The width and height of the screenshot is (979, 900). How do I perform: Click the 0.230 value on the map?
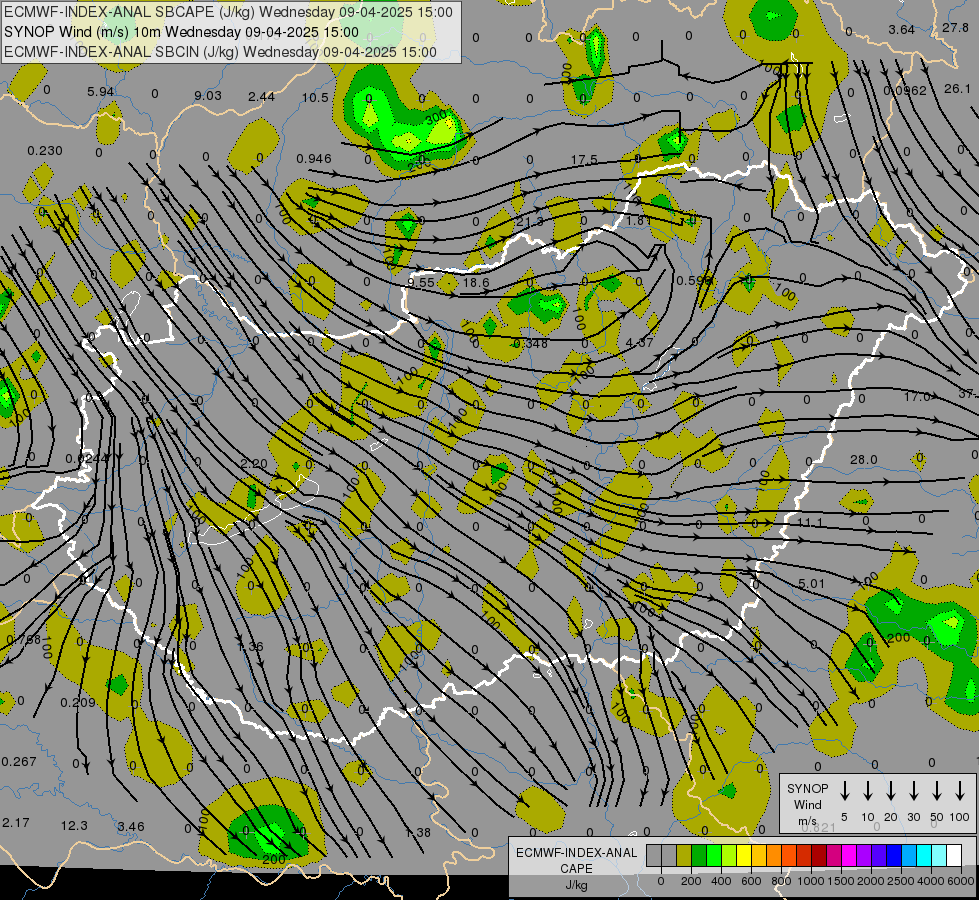click(x=45, y=151)
